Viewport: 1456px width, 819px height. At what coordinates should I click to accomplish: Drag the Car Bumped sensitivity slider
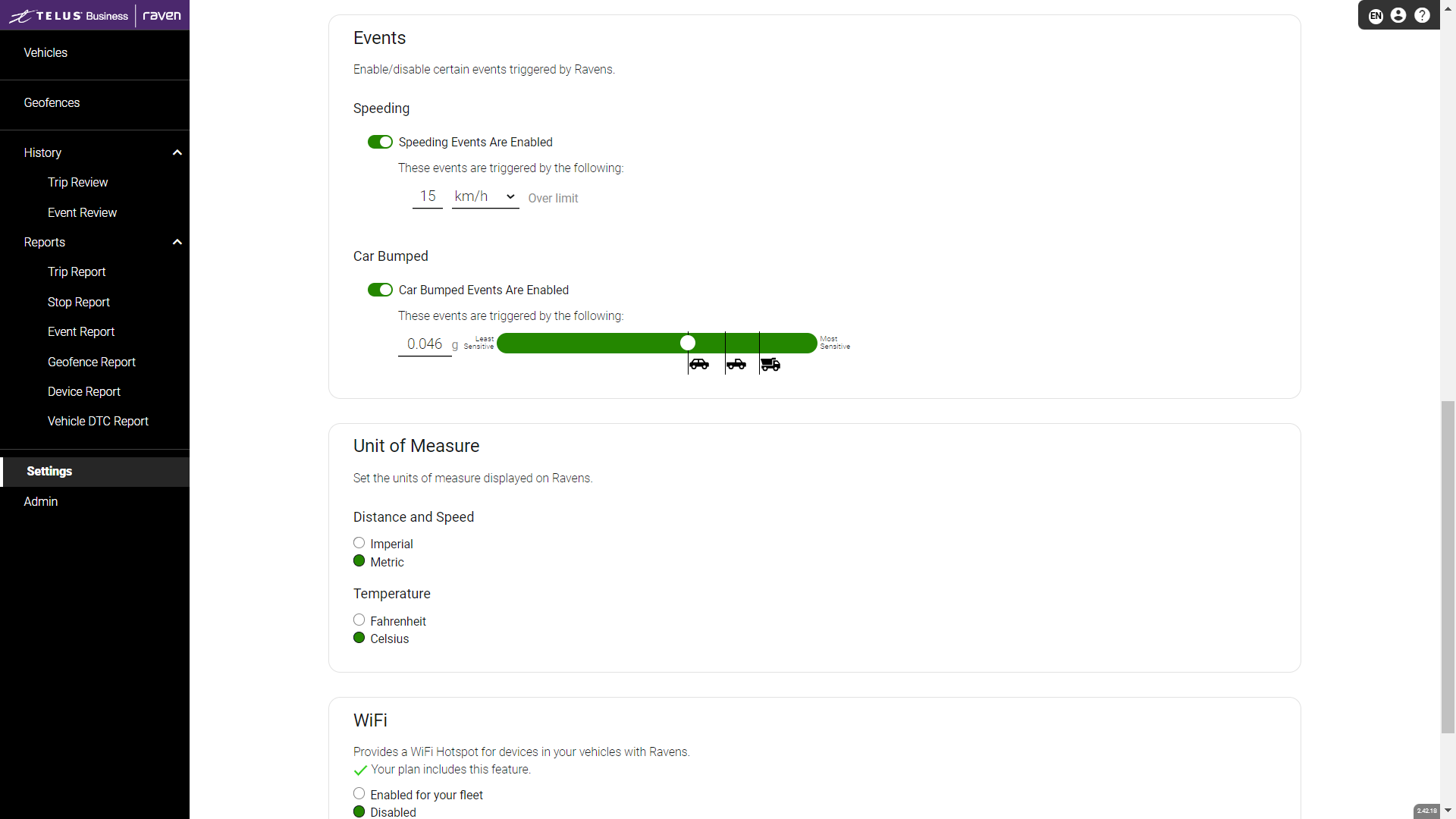689,343
